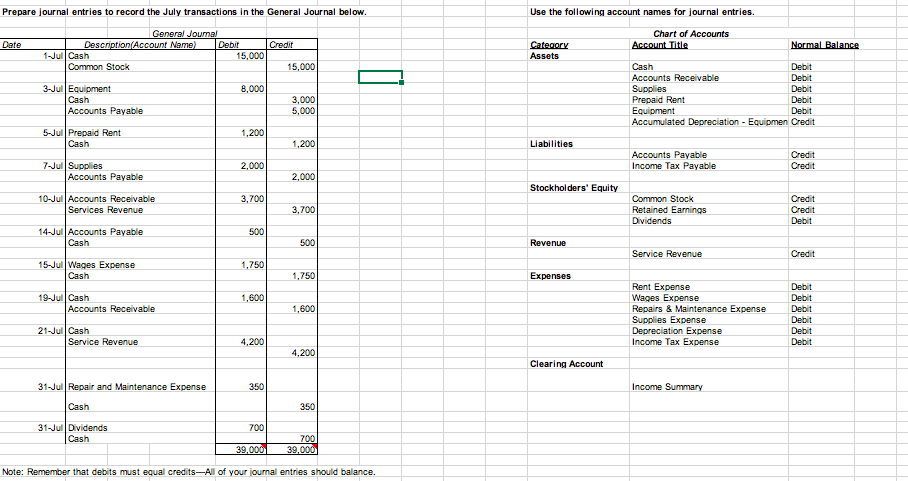Viewport: 908px width, 481px height.
Task: Click the 'Accumulated Depreciation - Equipmen' account title
Action: (x=709, y=122)
